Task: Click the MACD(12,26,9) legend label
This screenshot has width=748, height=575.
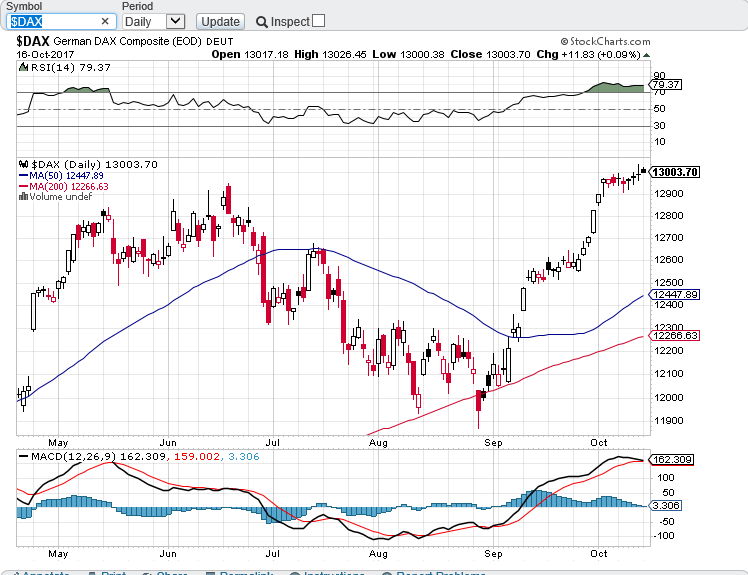Action: (74, 457)
